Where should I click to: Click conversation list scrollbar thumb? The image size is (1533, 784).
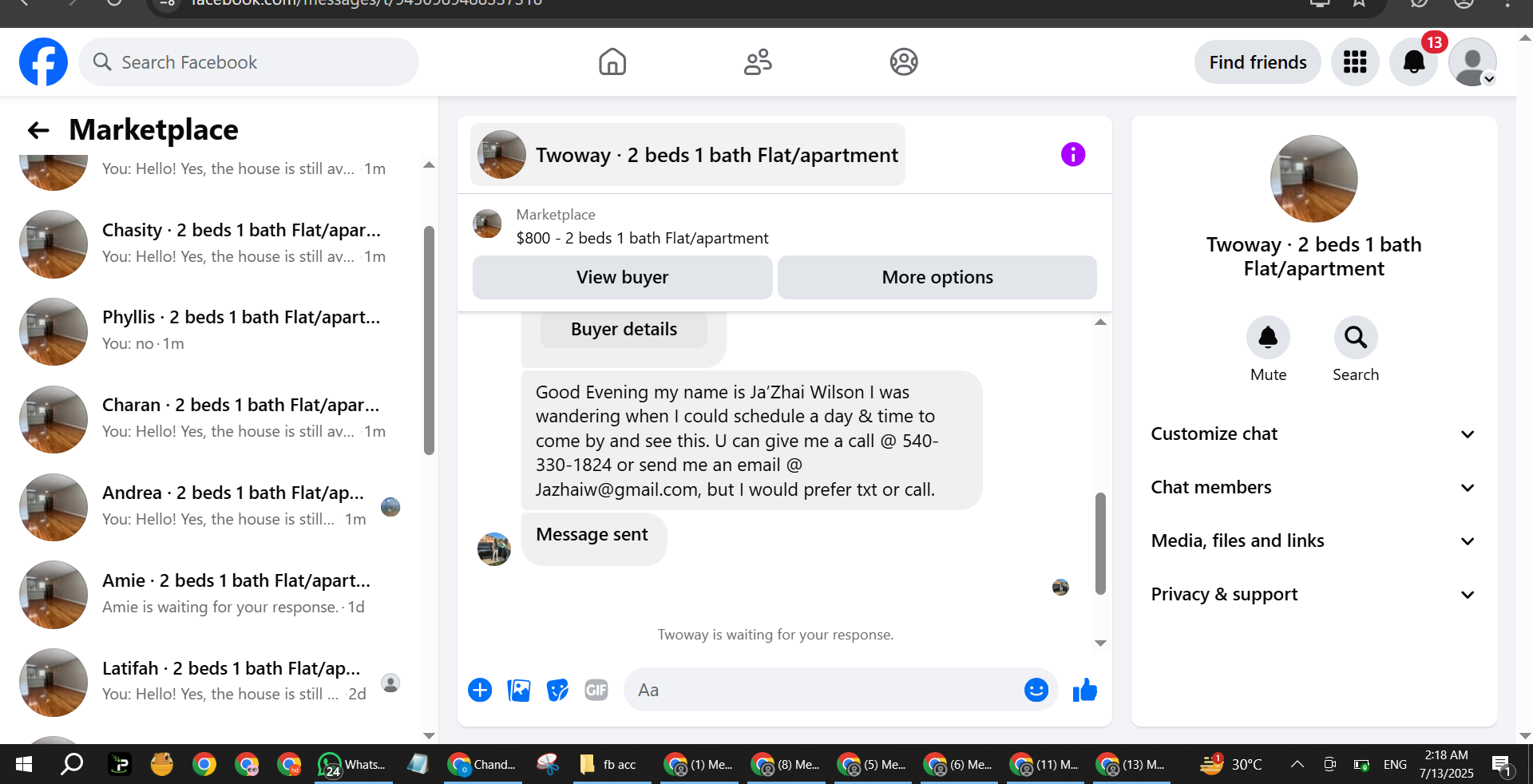429,341
